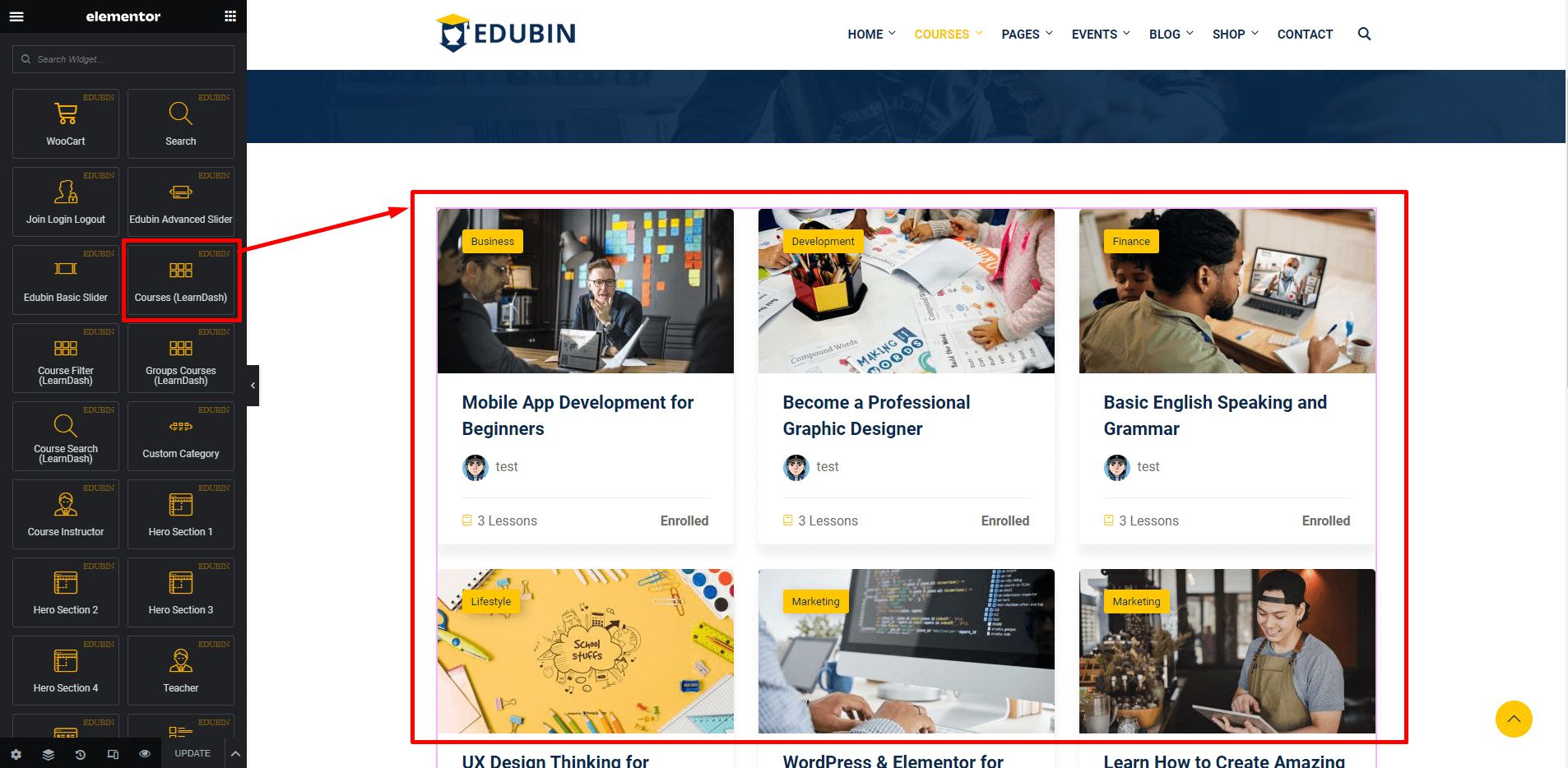Expand the Courses navigation dropdown
Image resolution: width=1568 pixels, height=768 pixels.
click(948, 35)
